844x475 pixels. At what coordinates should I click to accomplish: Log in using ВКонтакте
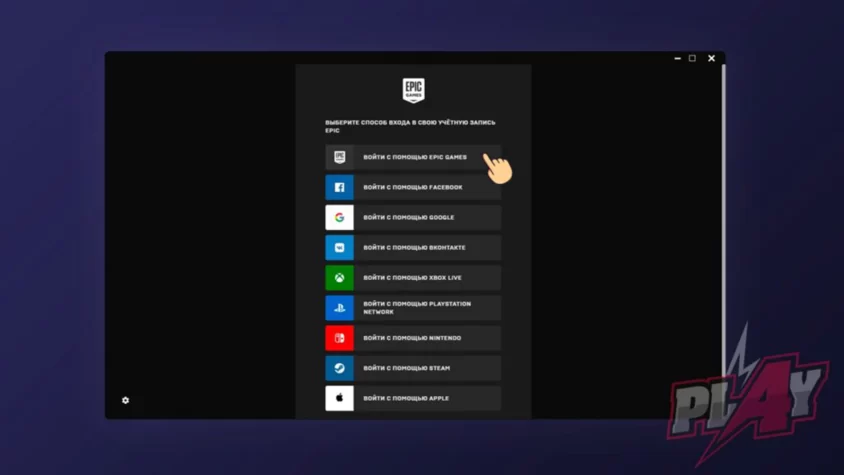point(413,248)
